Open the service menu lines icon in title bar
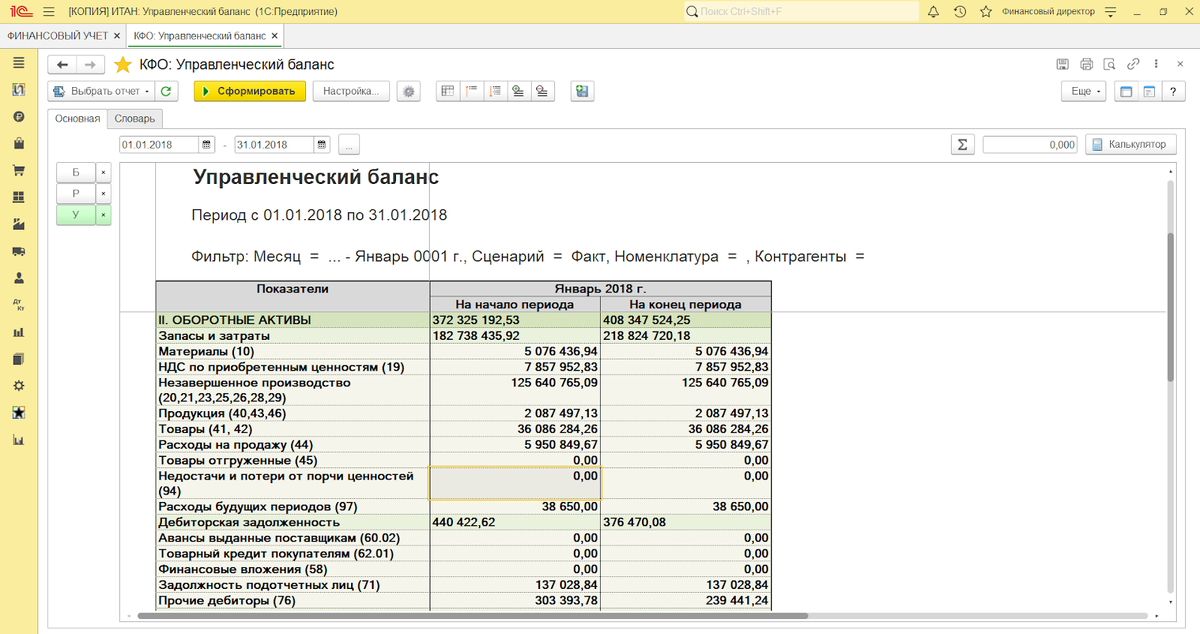Viewport: 1200px width, 634px height. tap(1108, 11)
